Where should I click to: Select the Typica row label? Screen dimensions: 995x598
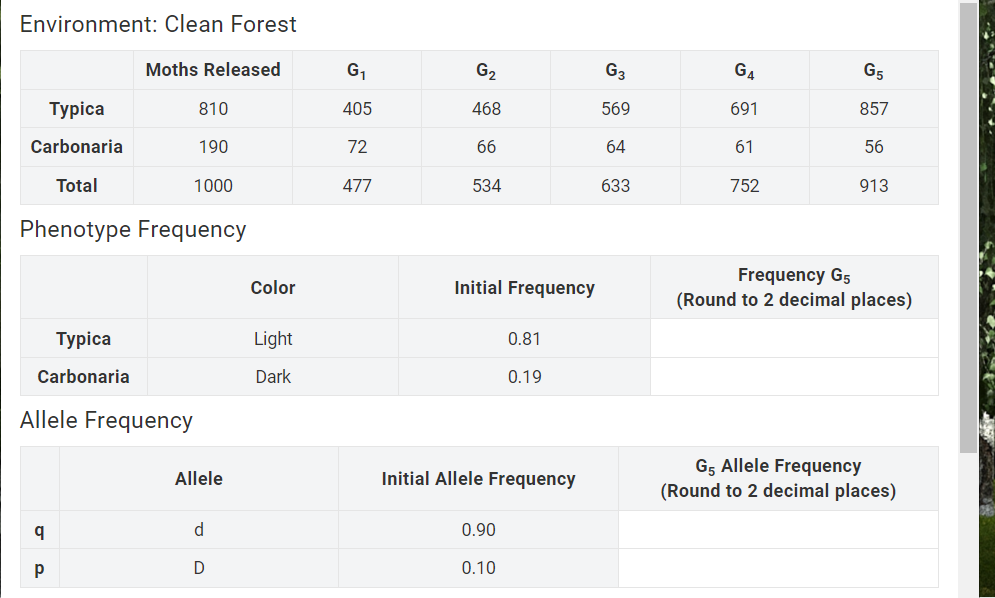[76, 108]
